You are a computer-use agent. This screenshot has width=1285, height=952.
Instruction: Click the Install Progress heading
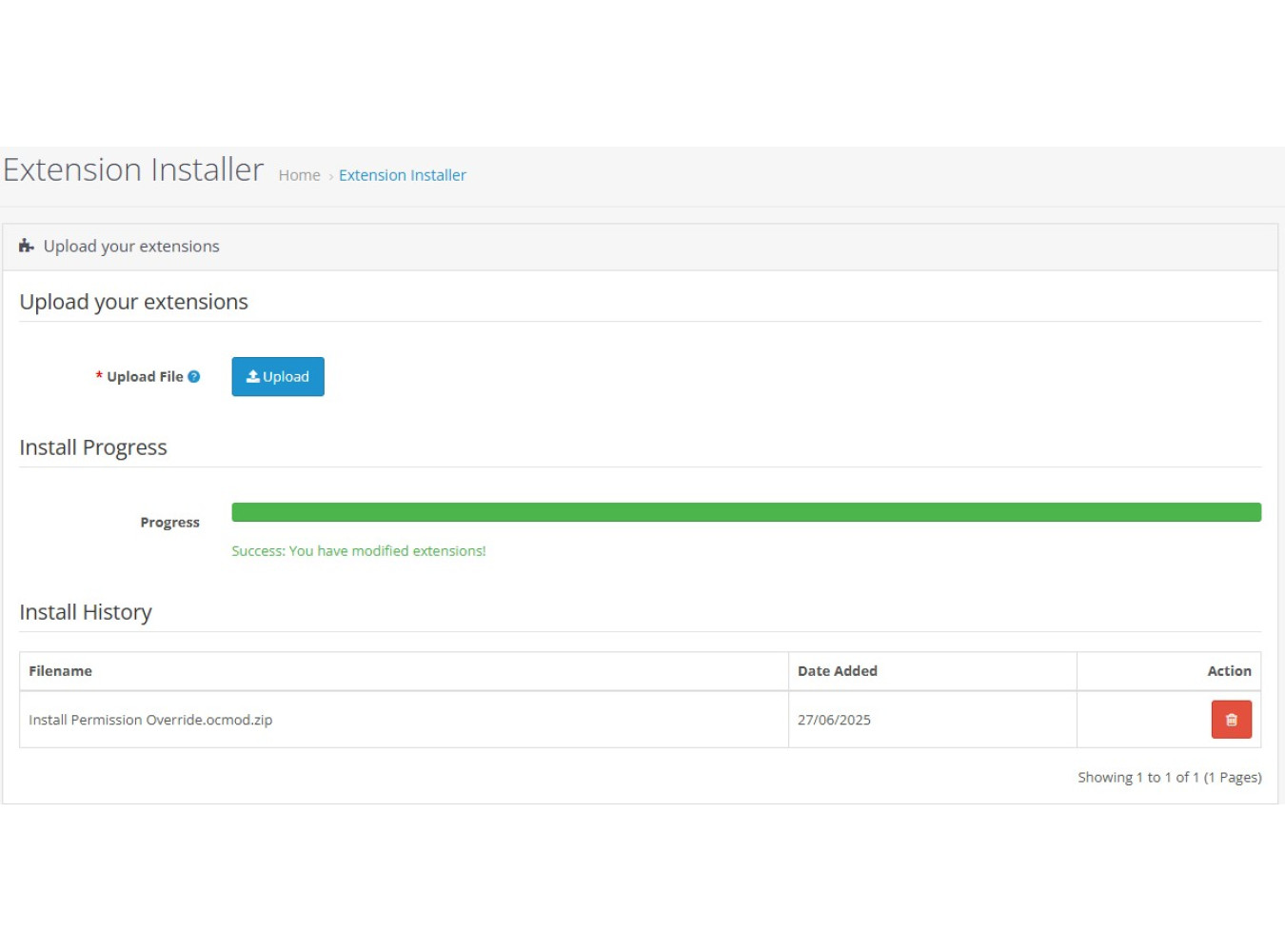pos(93,447)
